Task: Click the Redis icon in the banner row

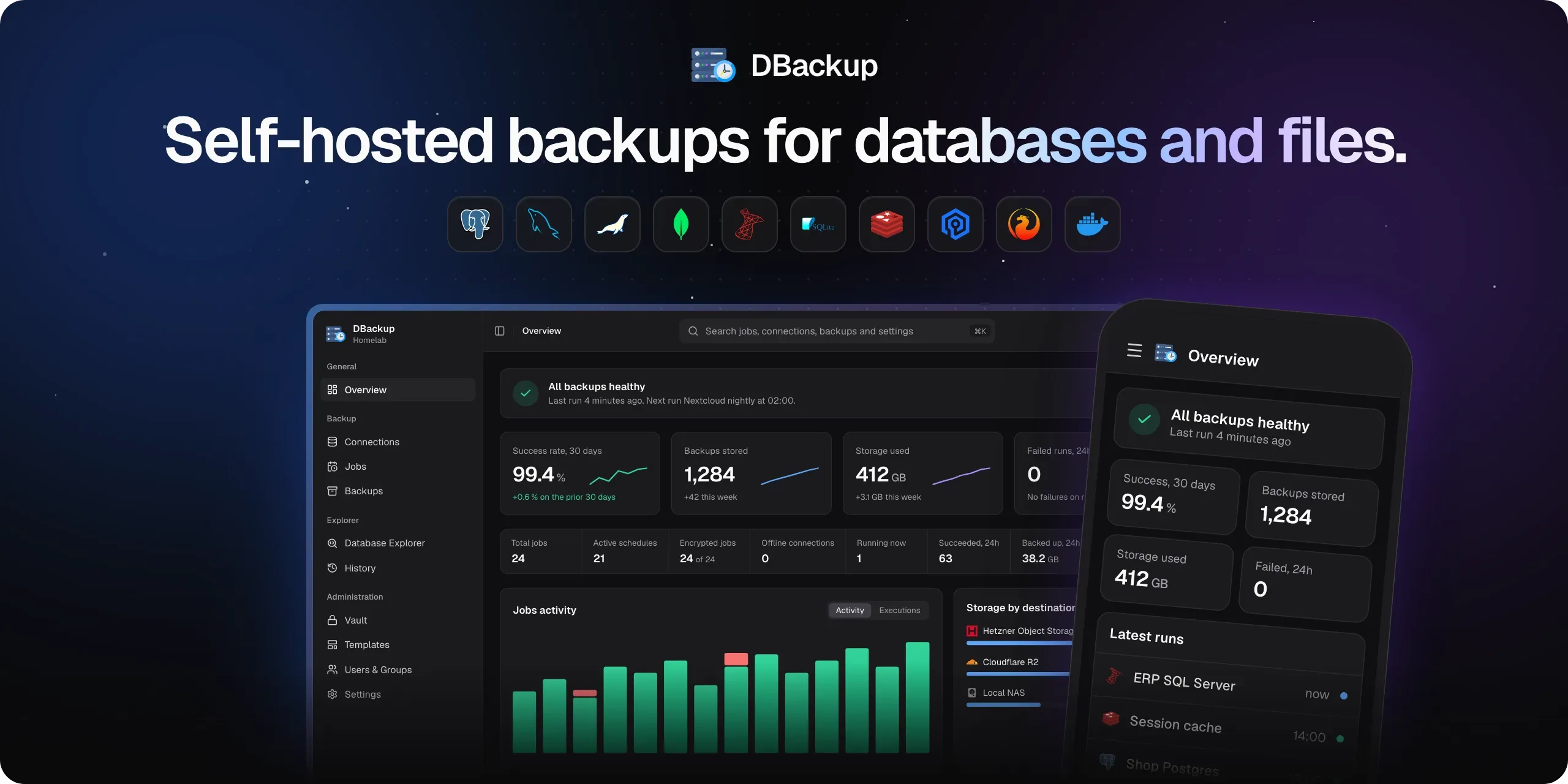Action: [887, 224]
